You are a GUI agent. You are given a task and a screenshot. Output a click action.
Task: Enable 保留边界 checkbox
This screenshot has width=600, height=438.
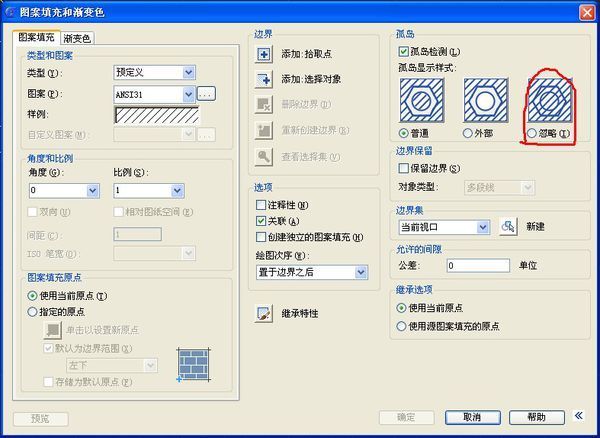click(404, 168)
